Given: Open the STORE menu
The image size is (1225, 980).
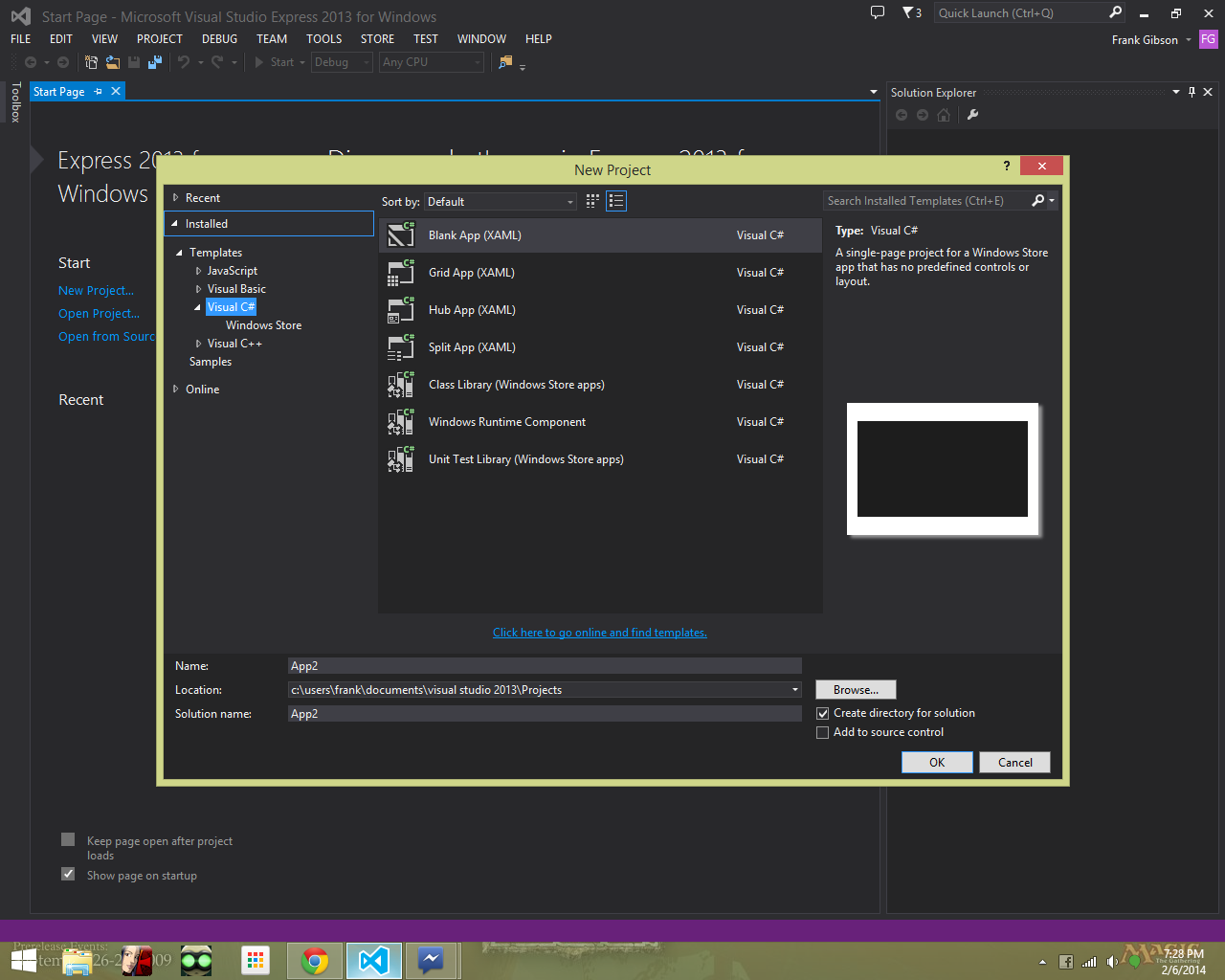Looking at the screenshot, I should point(377,39).
